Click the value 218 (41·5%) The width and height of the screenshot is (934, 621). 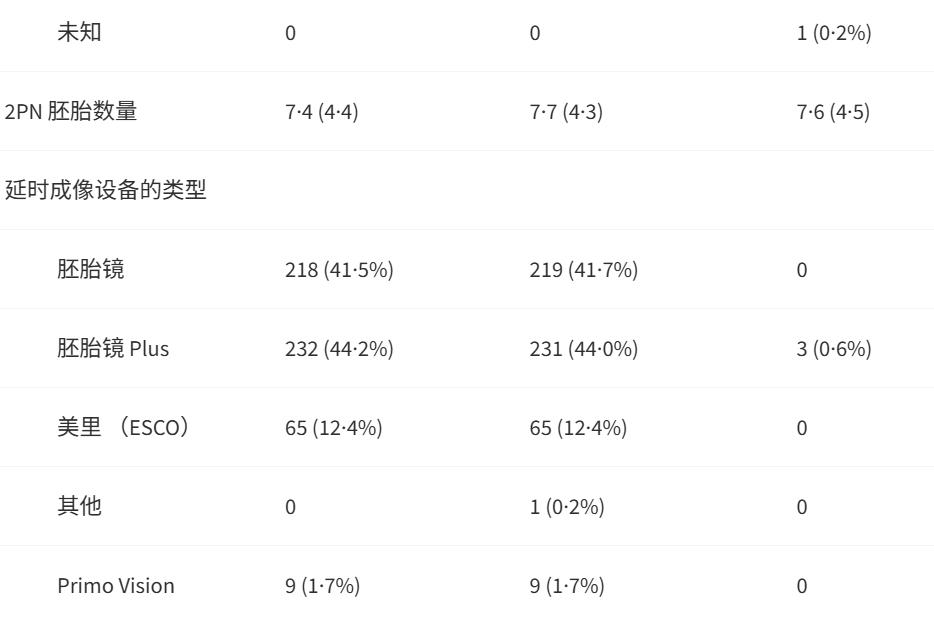pos(339,270)
